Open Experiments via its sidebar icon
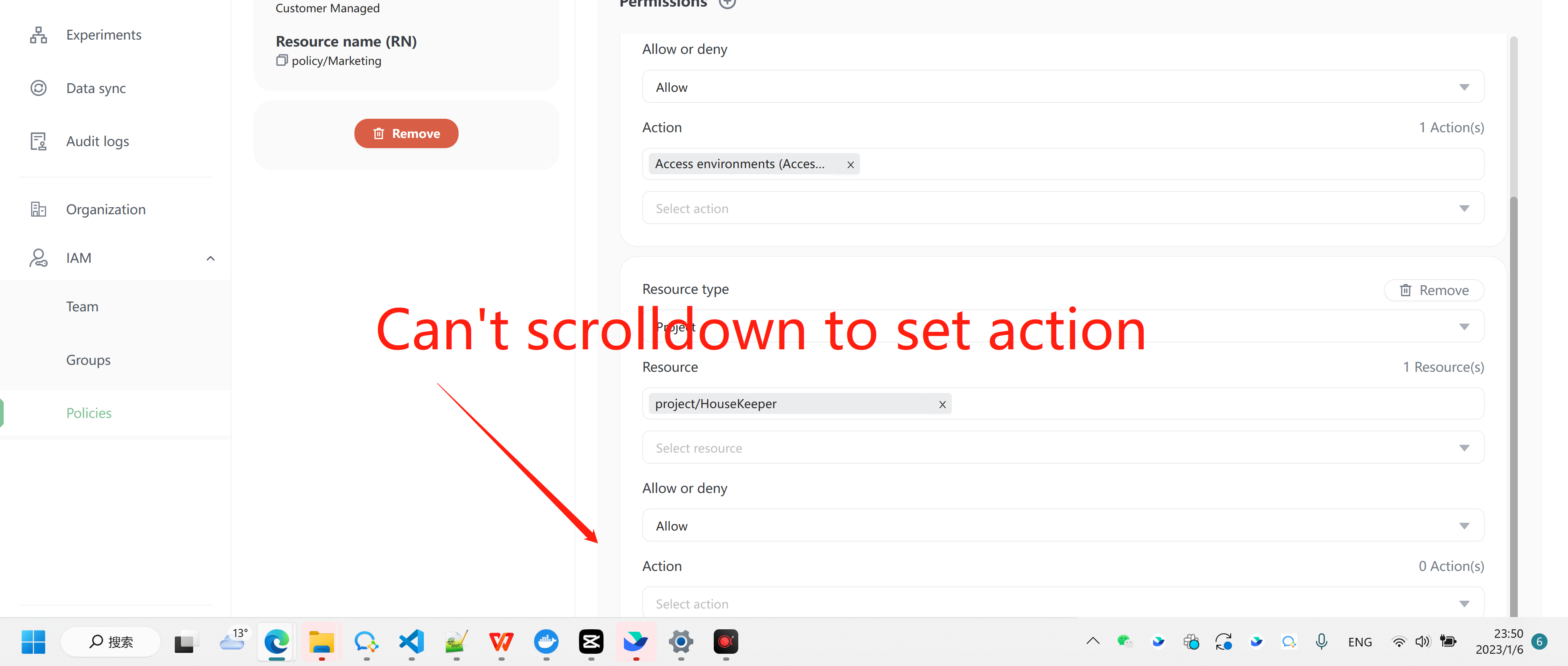Screen dimensions: 1568x666 point(38,35)
